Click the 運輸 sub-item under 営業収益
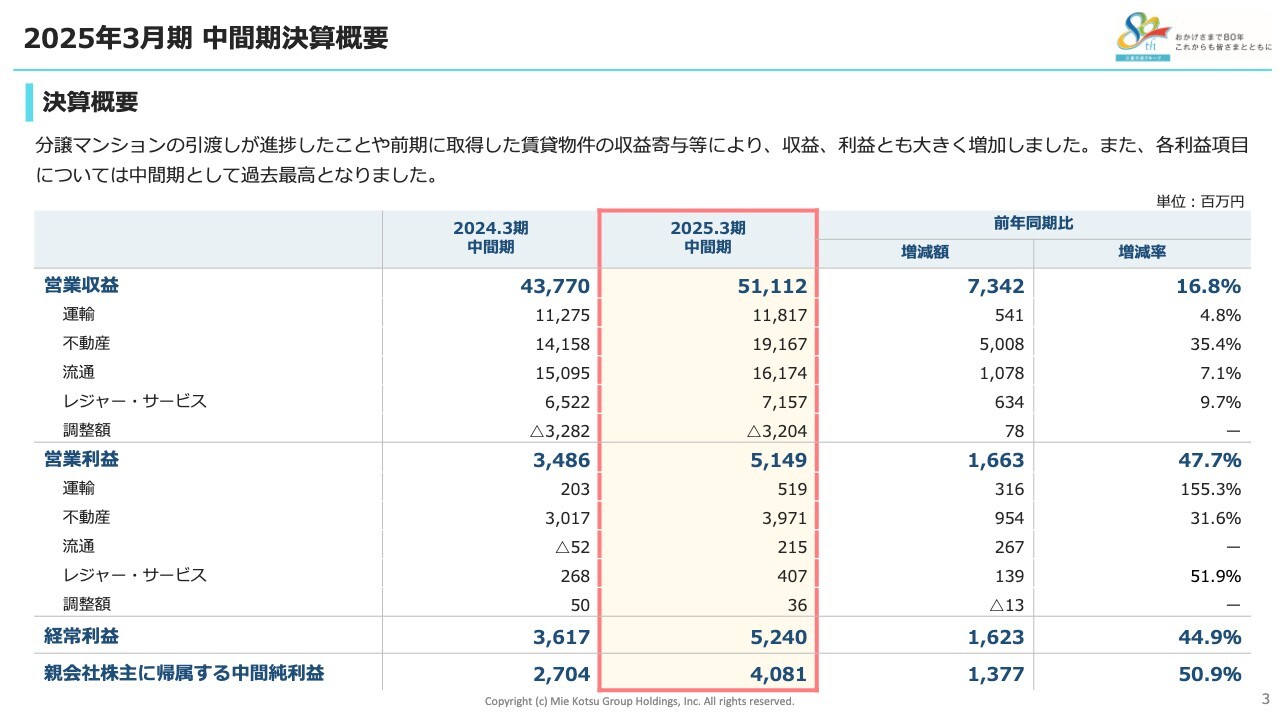The width and height of the screenshot is (1280, 720). coord(80,313)
